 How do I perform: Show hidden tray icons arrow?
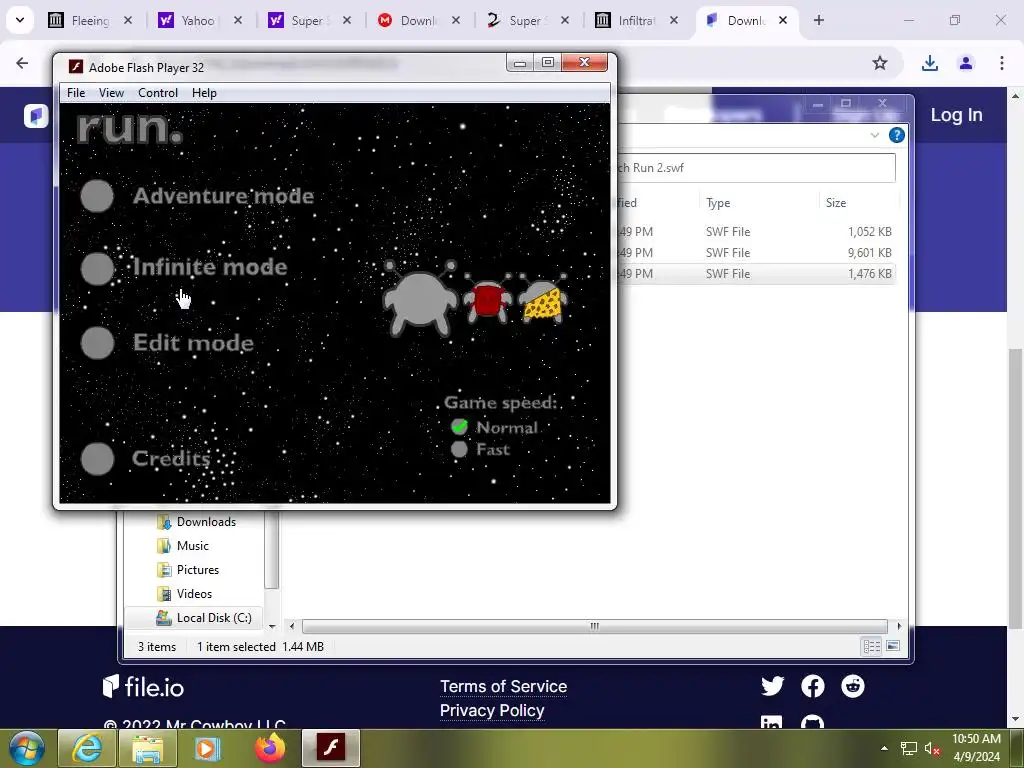[884, 749]
